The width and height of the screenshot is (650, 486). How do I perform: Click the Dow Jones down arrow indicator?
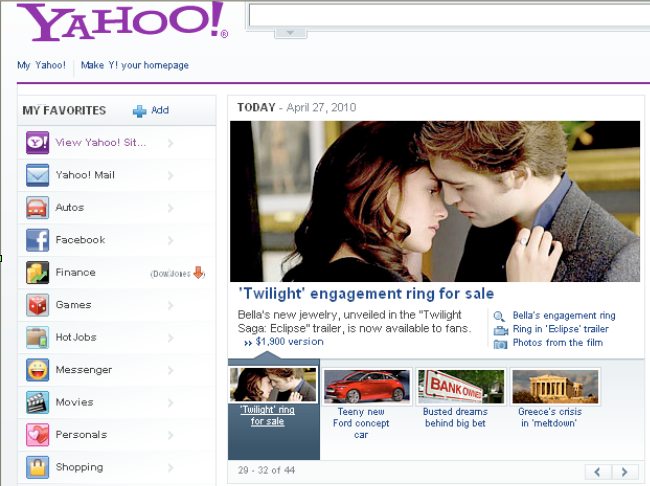click(x=199, y=272)
